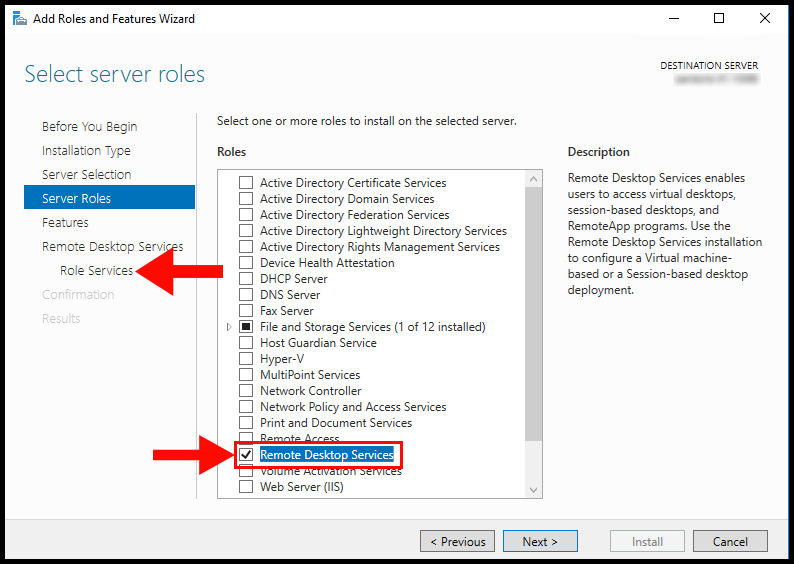
Task: Click the Cancel button
Action: [x=730, y=542]
